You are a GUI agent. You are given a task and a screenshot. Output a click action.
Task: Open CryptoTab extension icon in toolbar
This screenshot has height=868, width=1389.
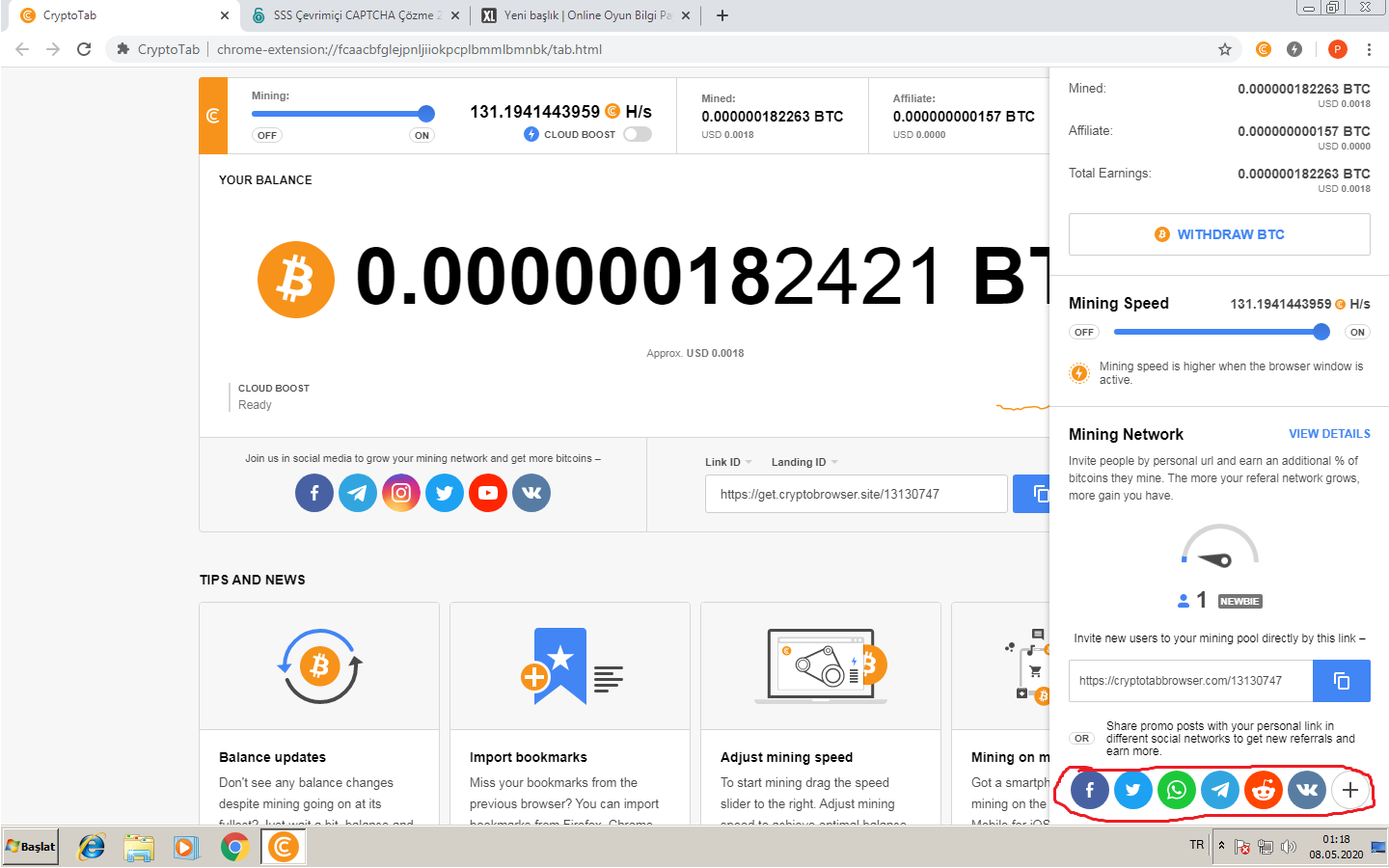pyautogui.click(x=1264, y=49)
